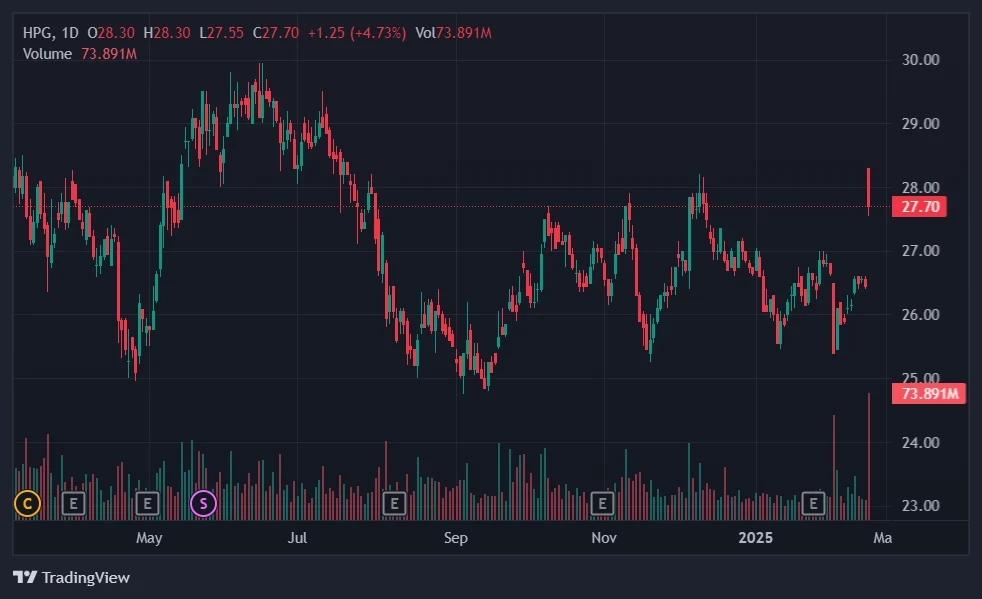Click the Nov label on time axis
The height and width of the screenshot is (599, 982).
604,538
